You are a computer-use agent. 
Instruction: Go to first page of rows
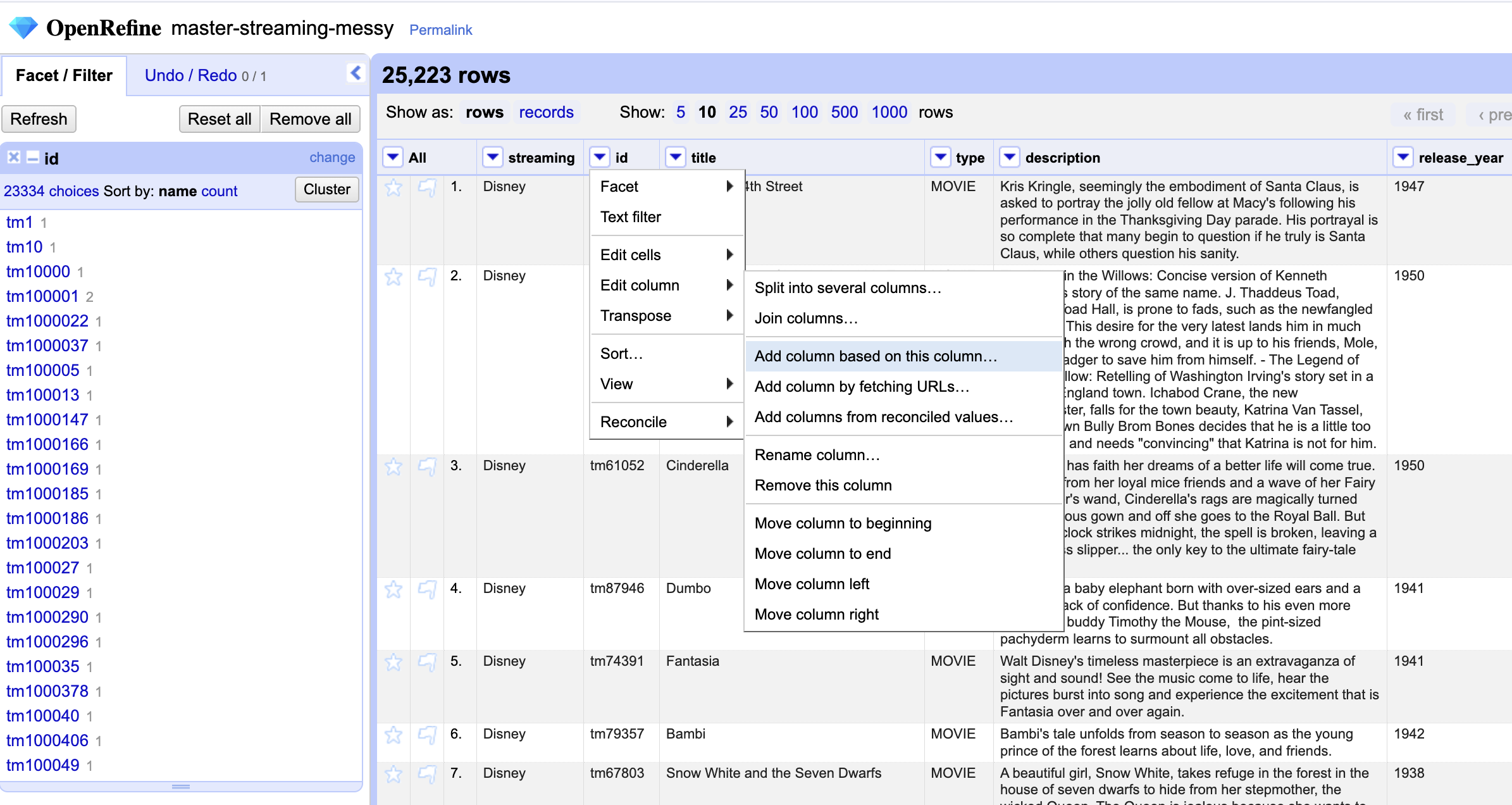pos(1423,115)
